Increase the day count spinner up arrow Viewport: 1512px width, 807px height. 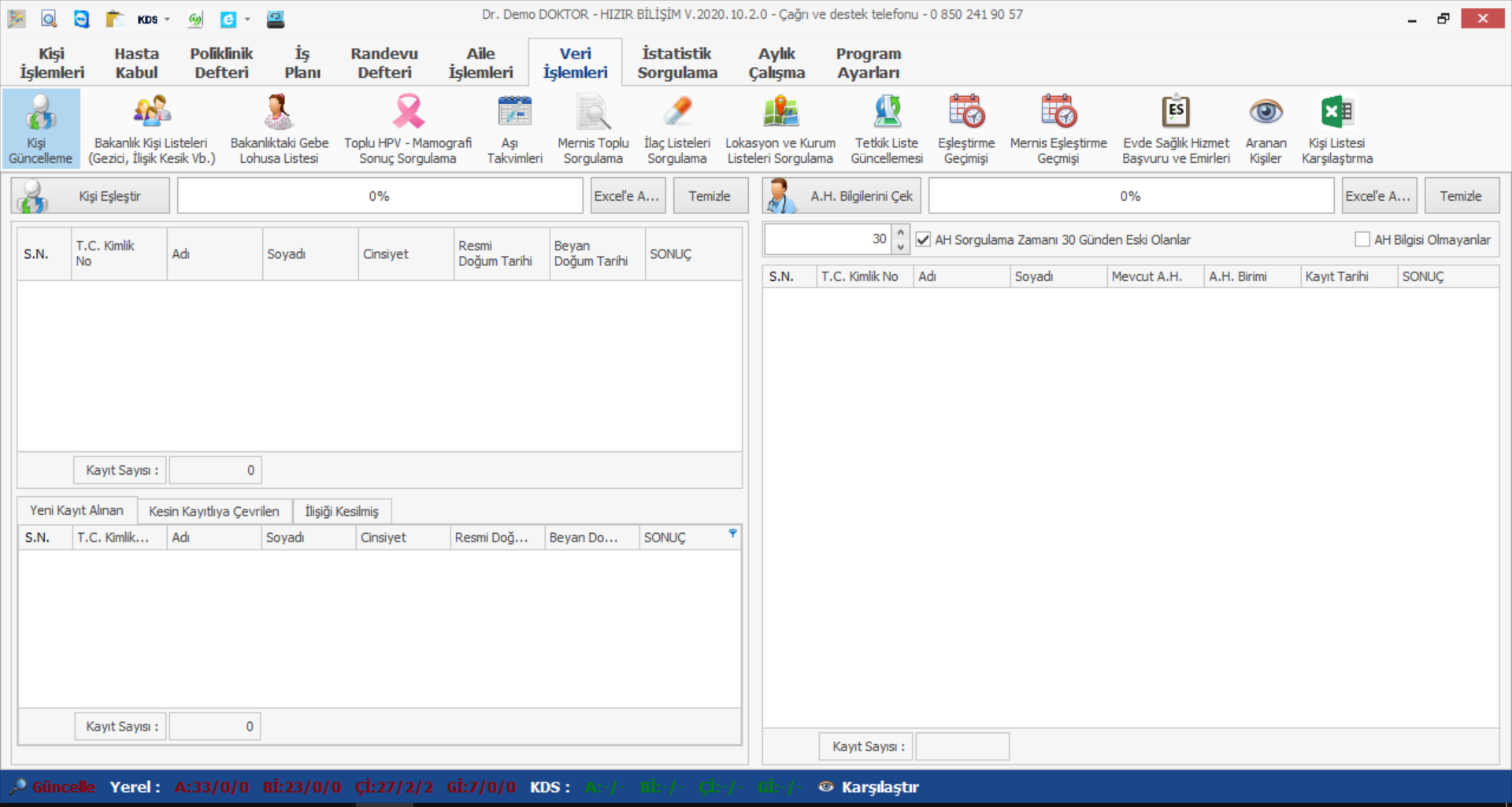coord(901,232)
